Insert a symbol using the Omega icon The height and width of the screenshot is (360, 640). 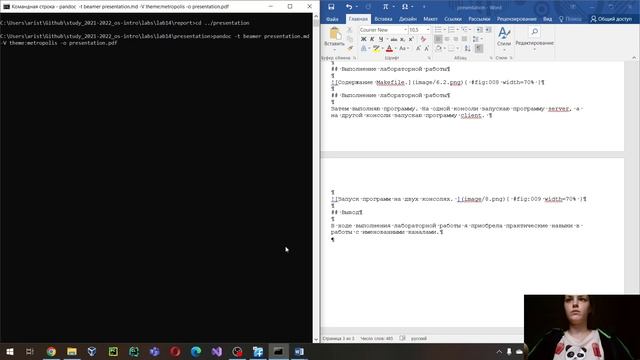pos(405,7)
